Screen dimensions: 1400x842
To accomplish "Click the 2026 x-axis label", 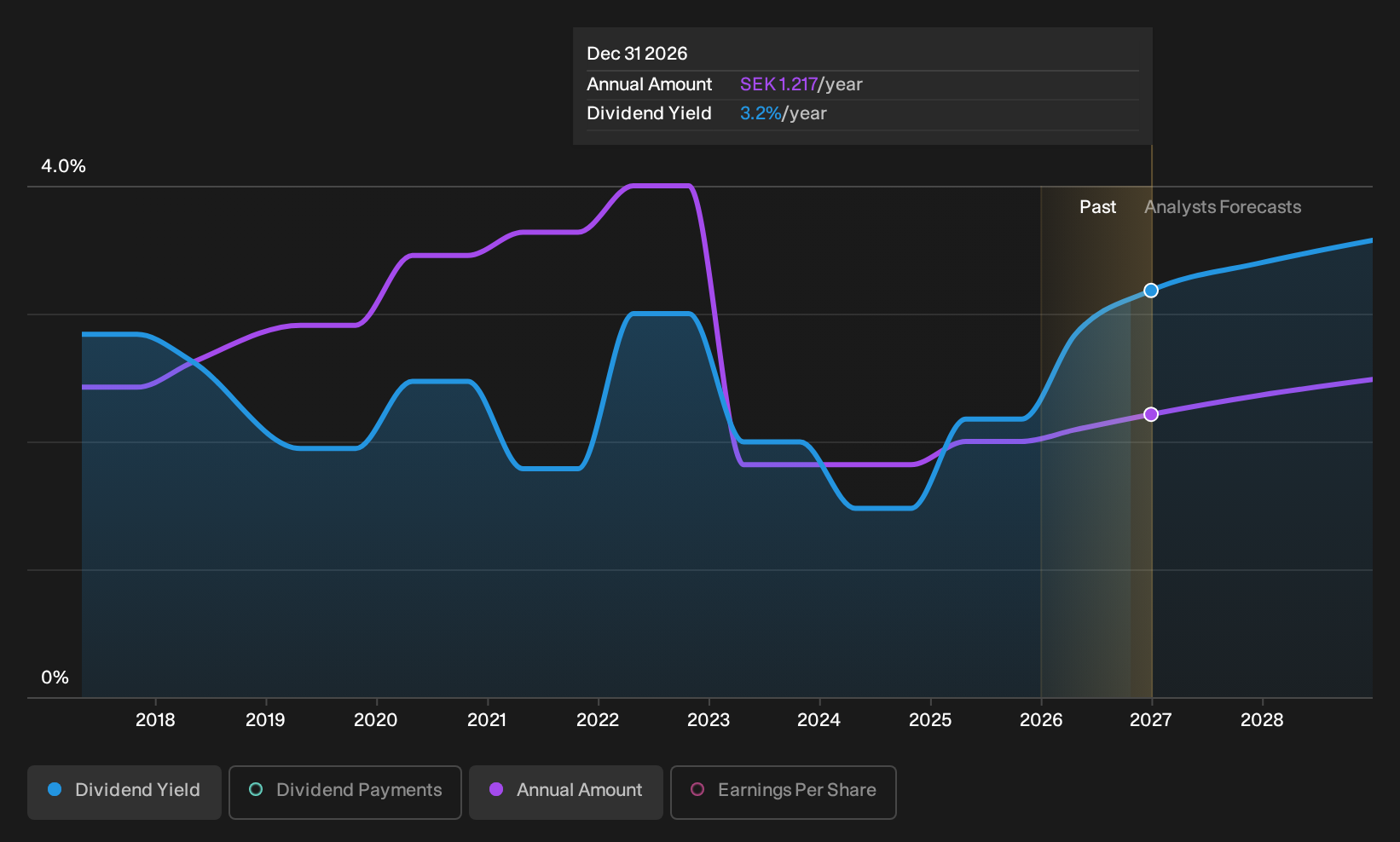I will pyautogui.click(x=1041, y=720).
